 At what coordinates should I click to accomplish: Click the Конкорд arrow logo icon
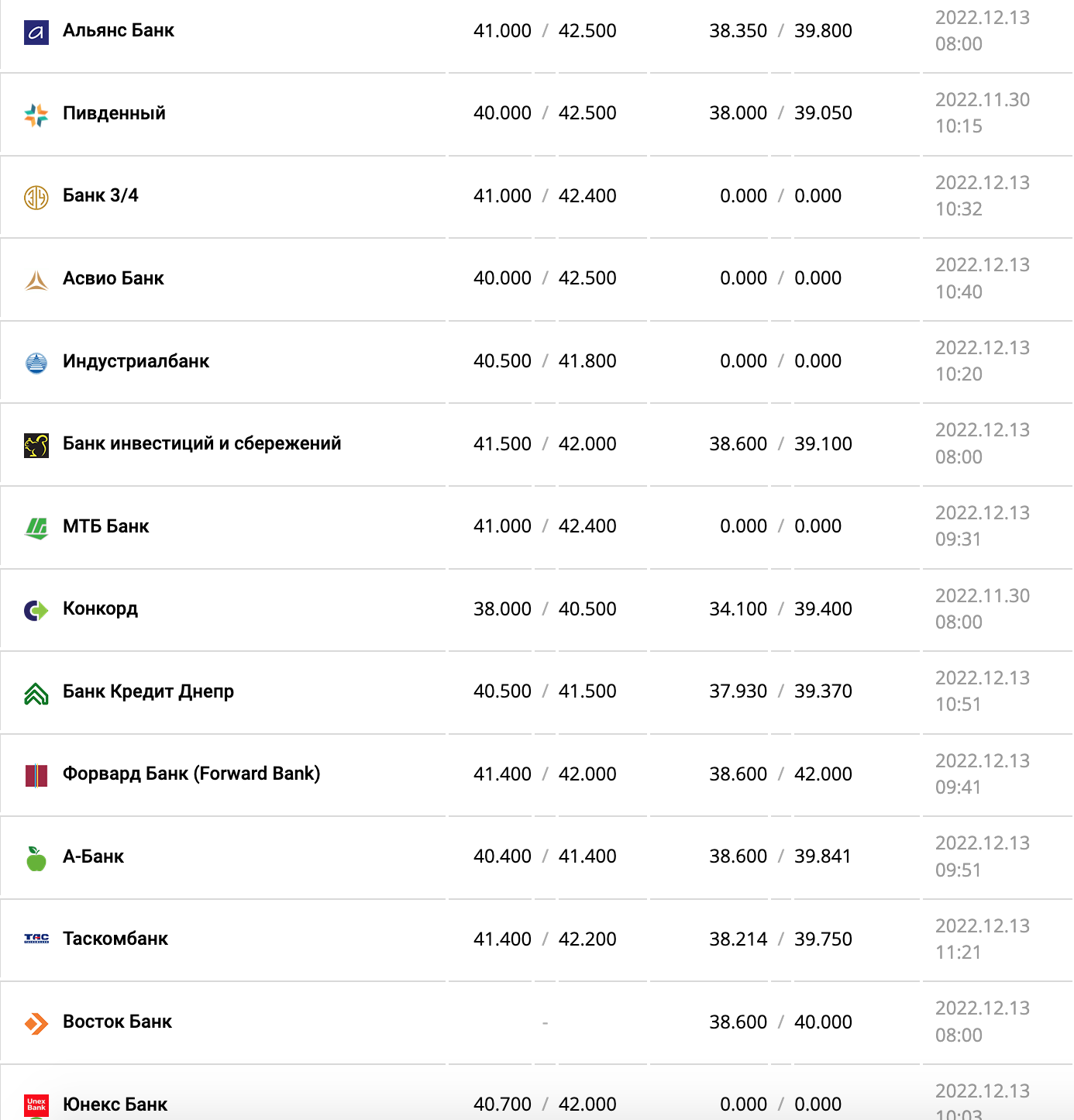tap(36, 611)
